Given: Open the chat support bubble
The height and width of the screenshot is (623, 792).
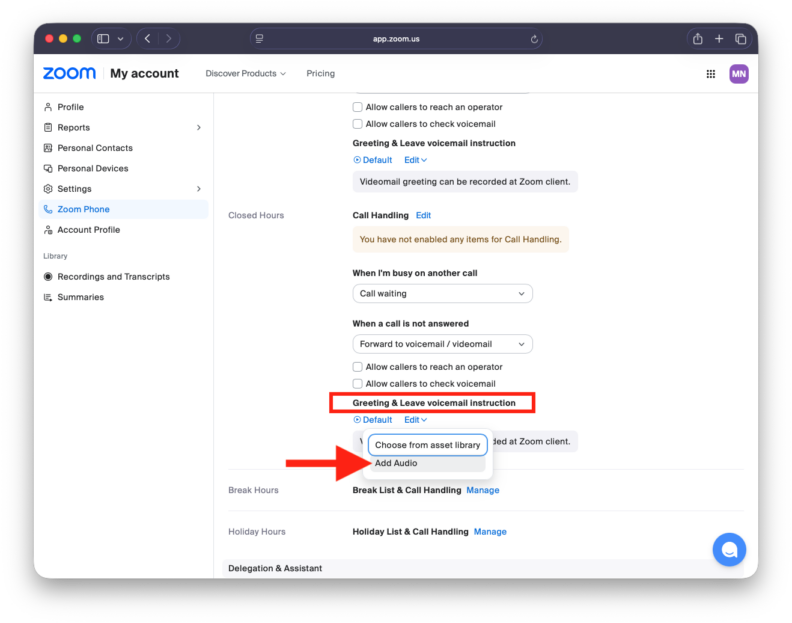Looking at the screenshot, I should (x=729, y=549).
